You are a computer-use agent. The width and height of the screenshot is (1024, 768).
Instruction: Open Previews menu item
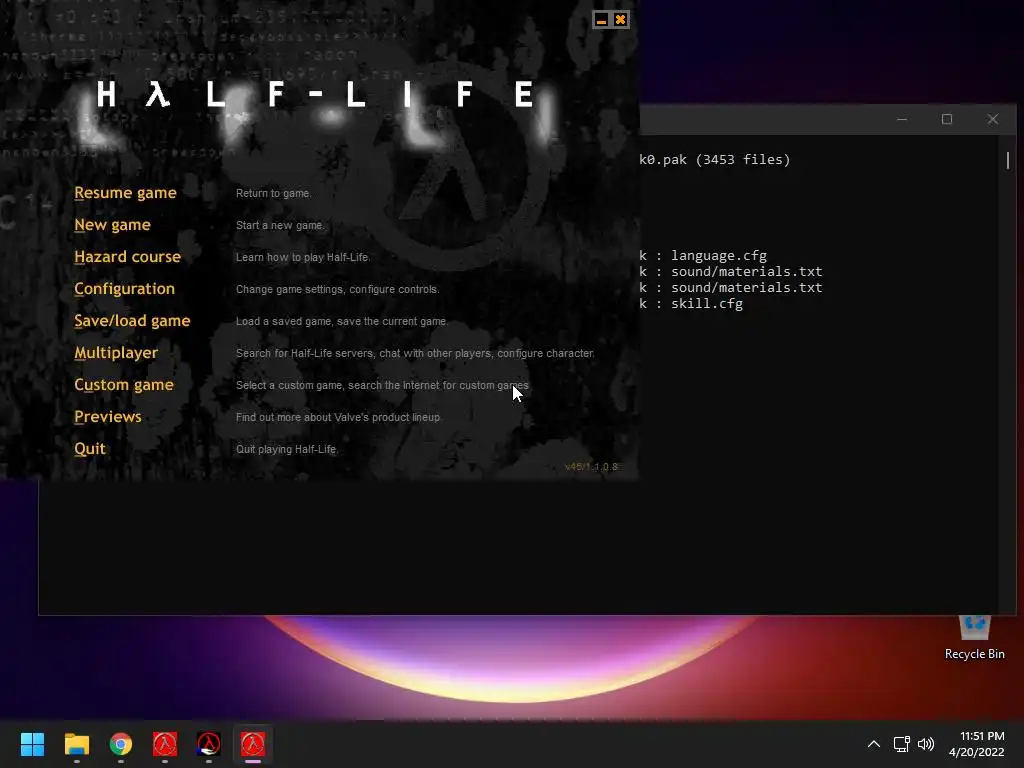click(108, 417)
